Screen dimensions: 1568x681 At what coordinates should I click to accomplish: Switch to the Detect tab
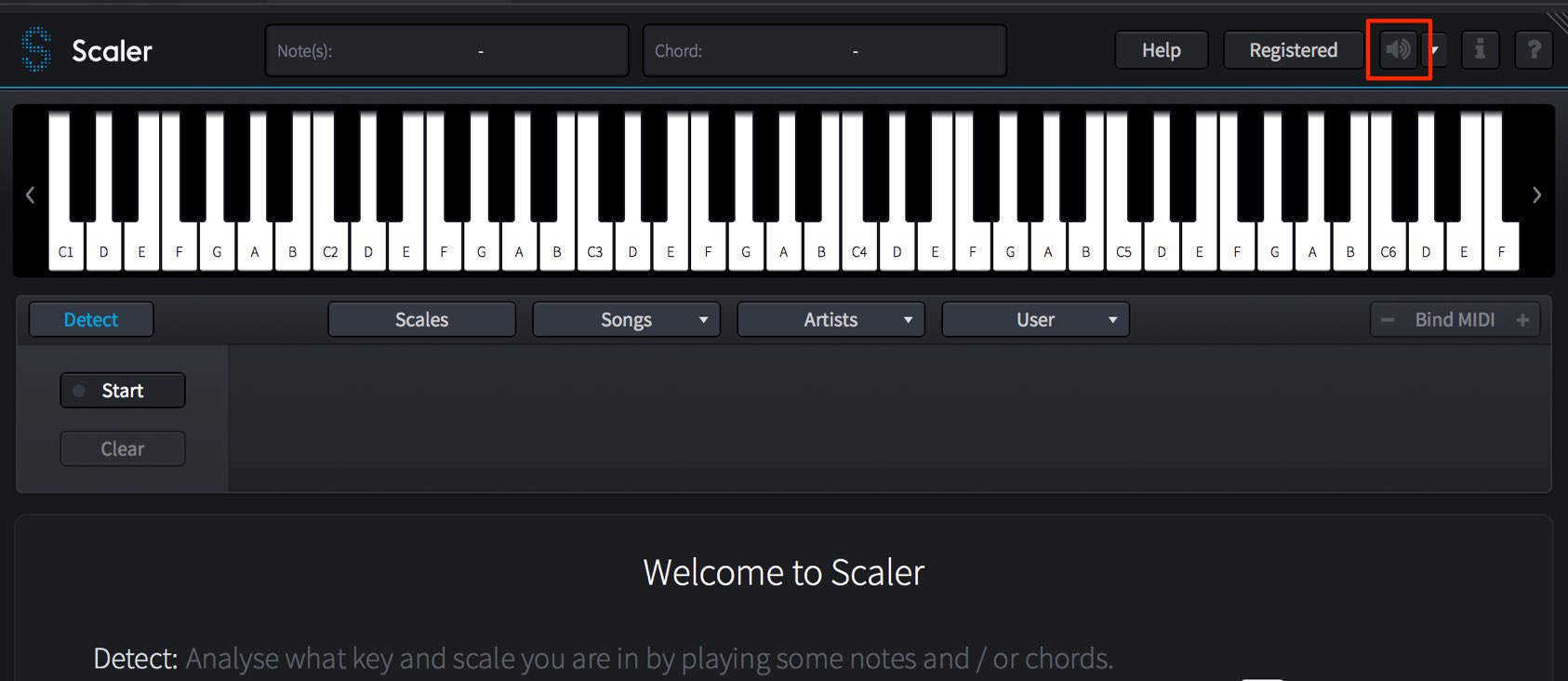(91, 319)
